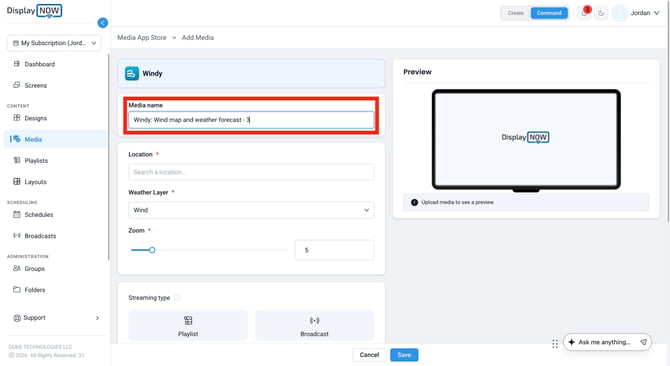Collapse sidebar with the blue arrow button
Screen dimensions: 670x366
click(103, 23)
